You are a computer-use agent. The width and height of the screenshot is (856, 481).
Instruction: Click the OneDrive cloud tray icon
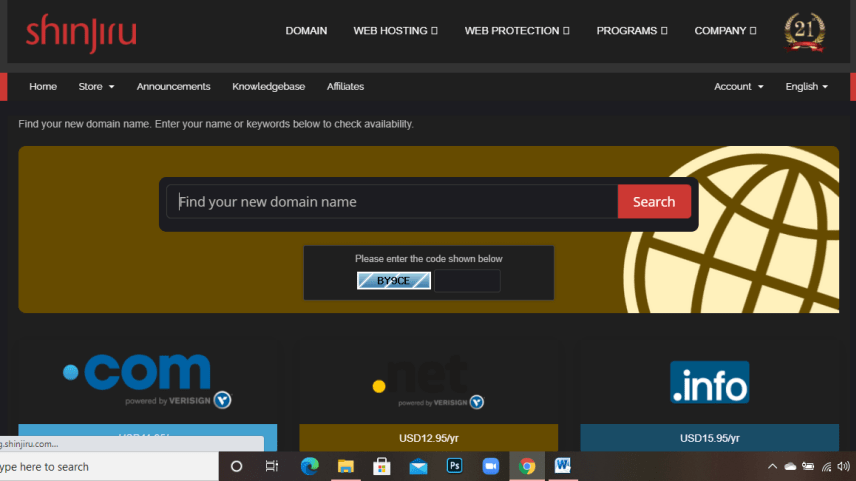click(790, 466)
